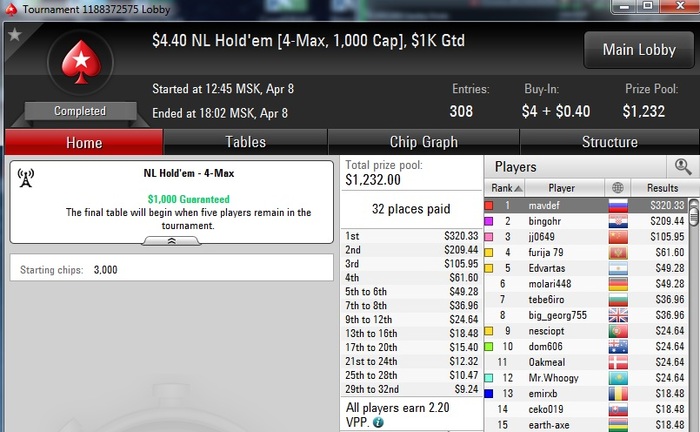Image resolution: width=700 pixels, height=432 pixels.
Task: Click bingohr's purple color label
Action: coord(489,221)
